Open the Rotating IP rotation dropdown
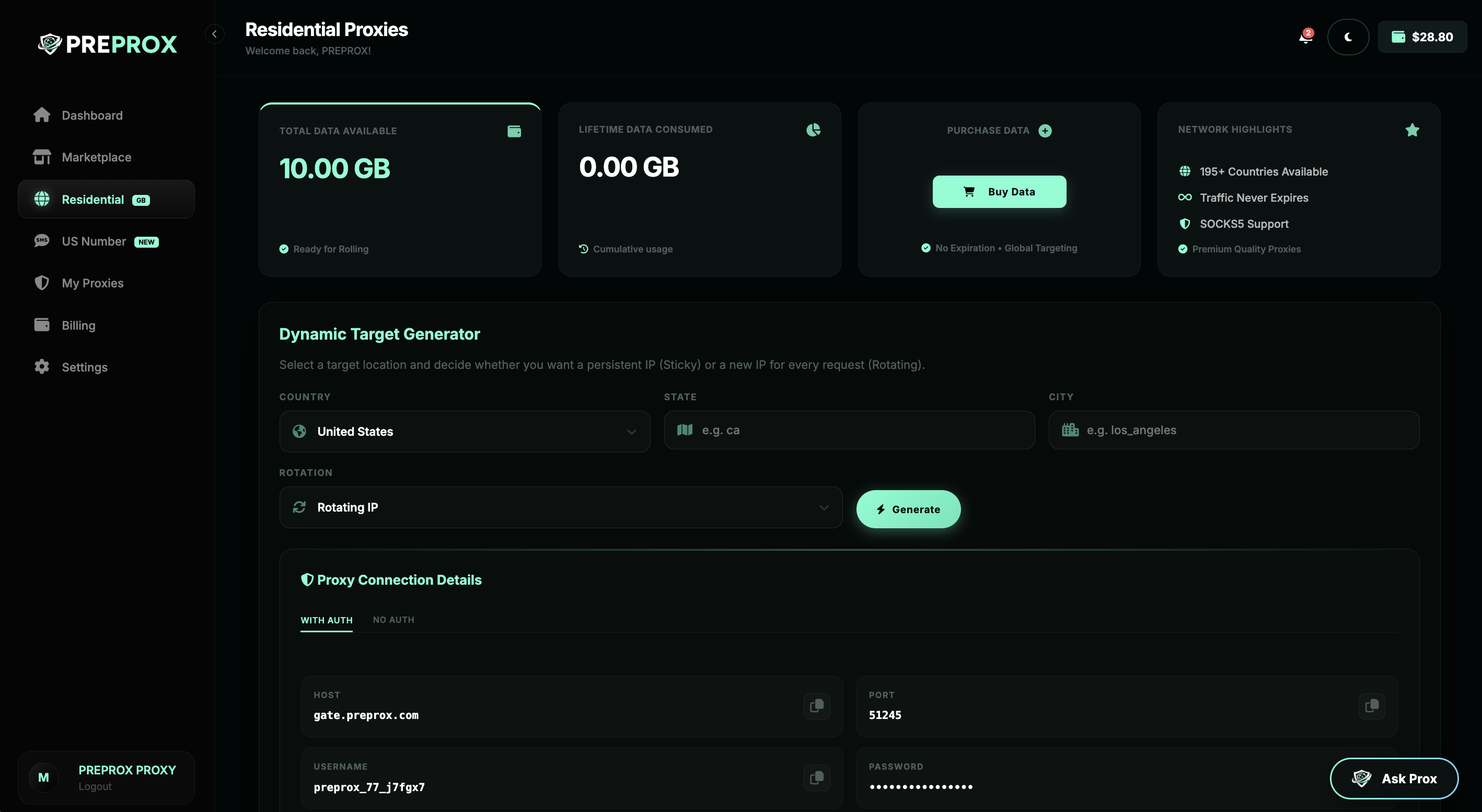Viewport: 1482px width, 812px height. 560,507
